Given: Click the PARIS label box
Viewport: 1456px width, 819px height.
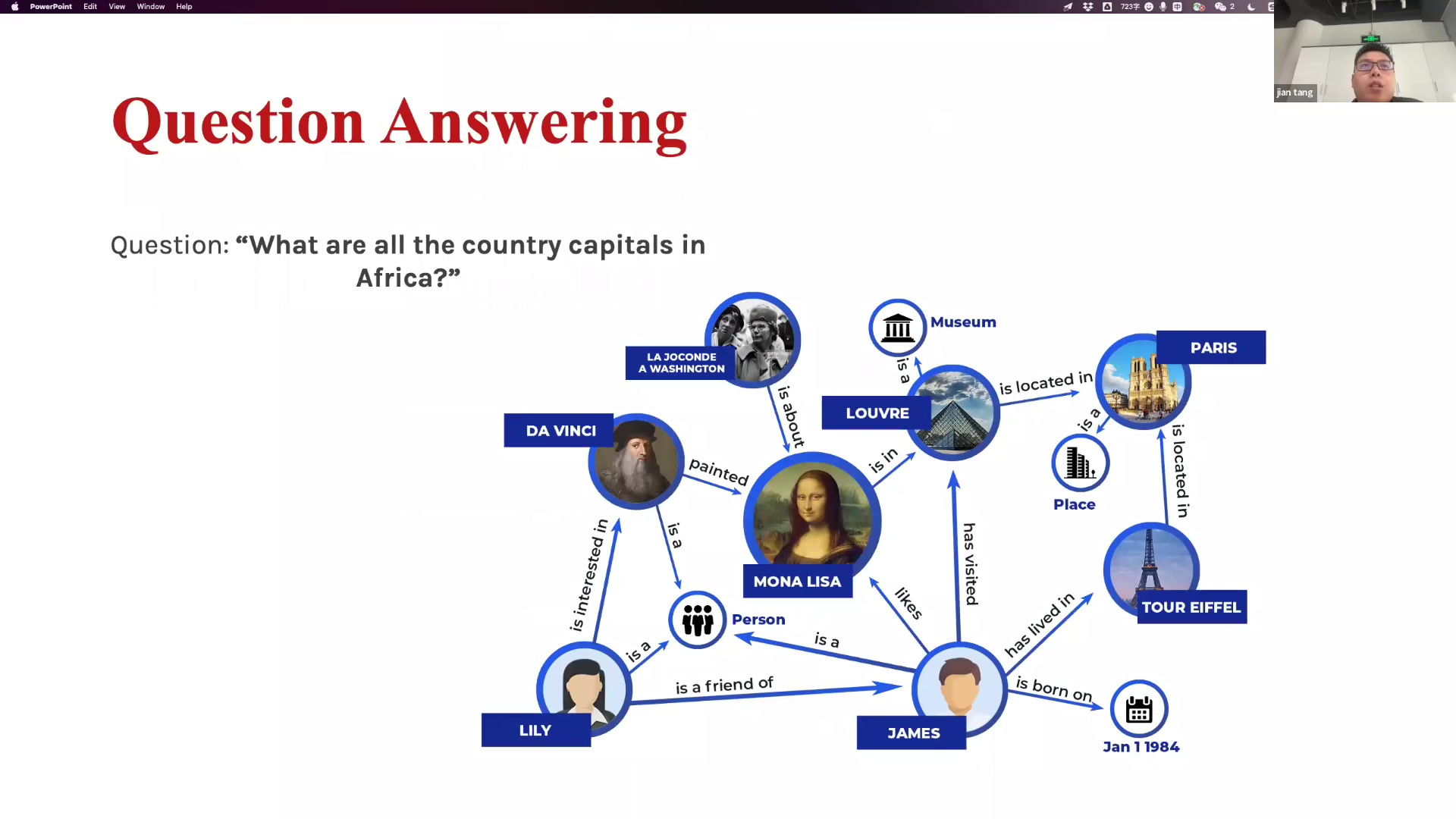Looking at the screenshot, I should click(1211, 347).
